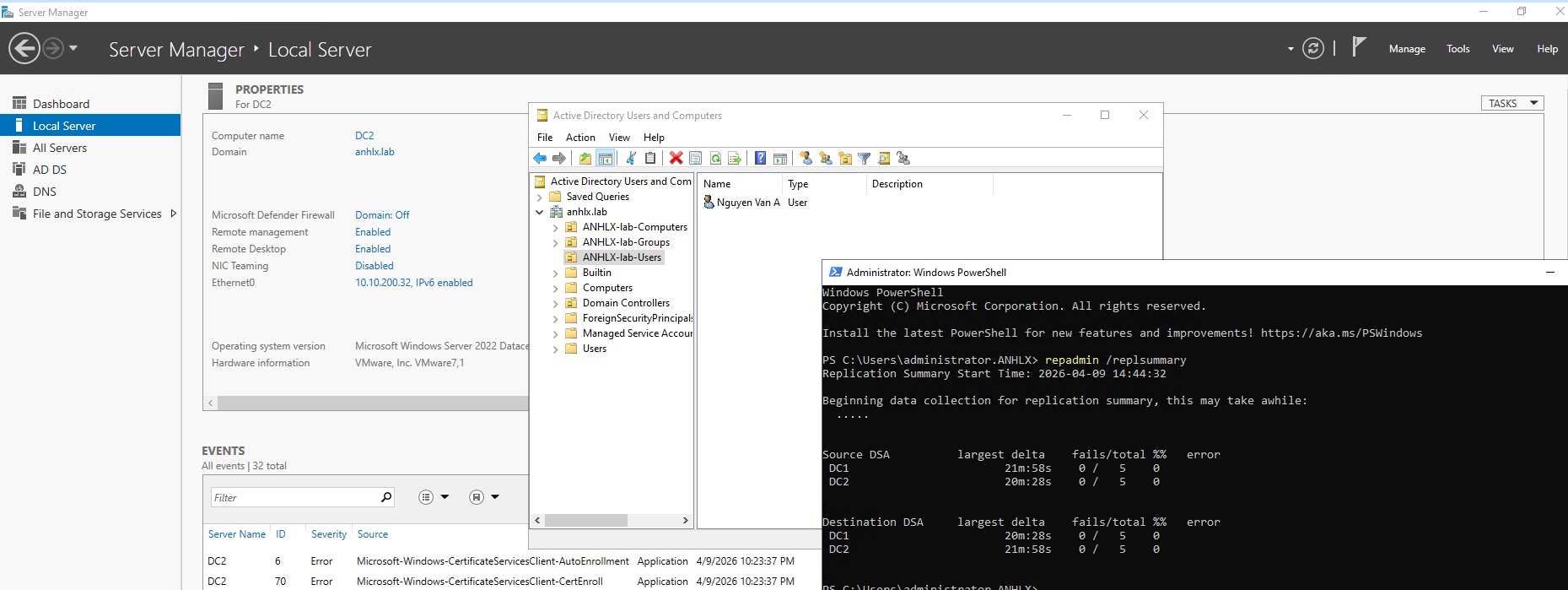This screenshot has height=590, width=1568.
Task: Click Microsoft Defender Firewall Domain: Off link
Action: click(382, 215)
